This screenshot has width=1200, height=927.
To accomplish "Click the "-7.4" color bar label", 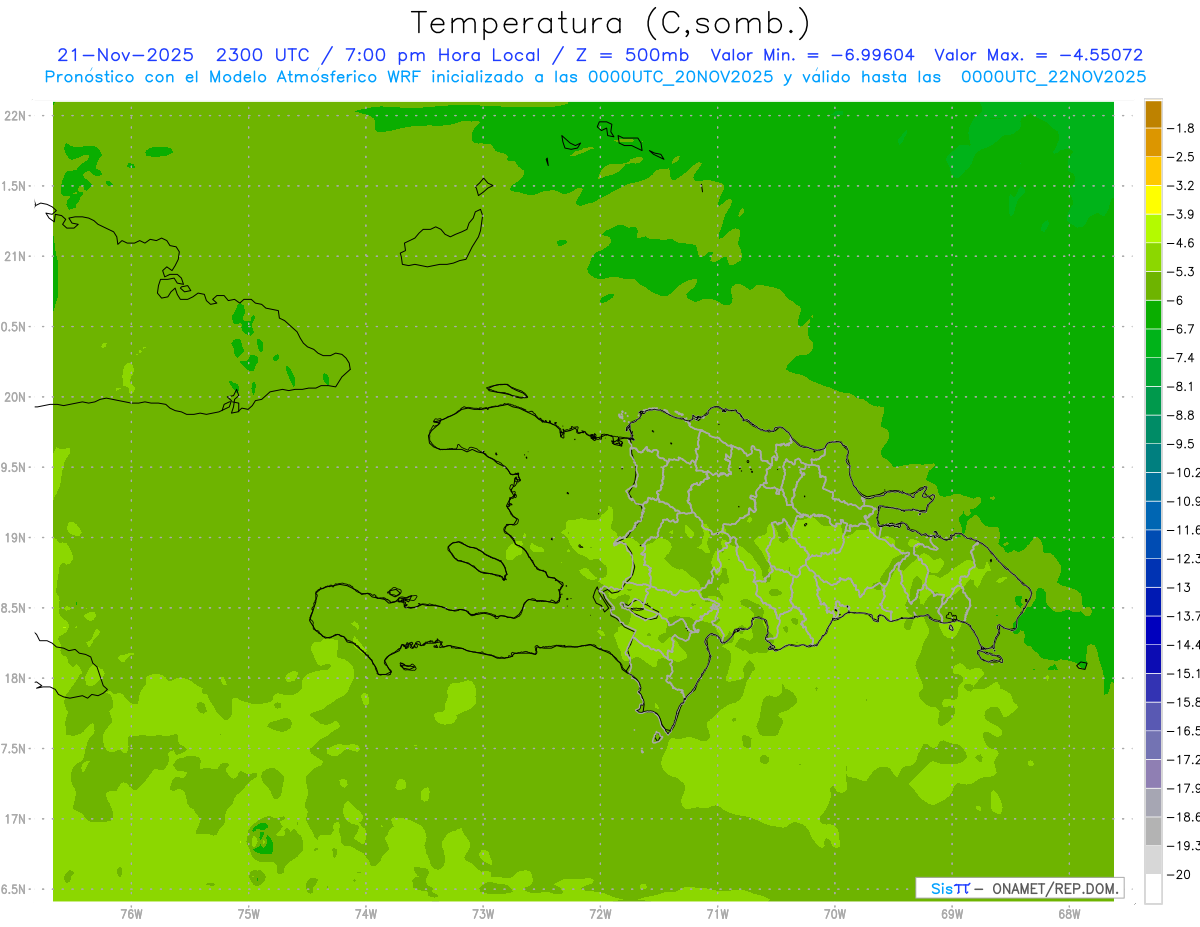I will coord(1183,358).
